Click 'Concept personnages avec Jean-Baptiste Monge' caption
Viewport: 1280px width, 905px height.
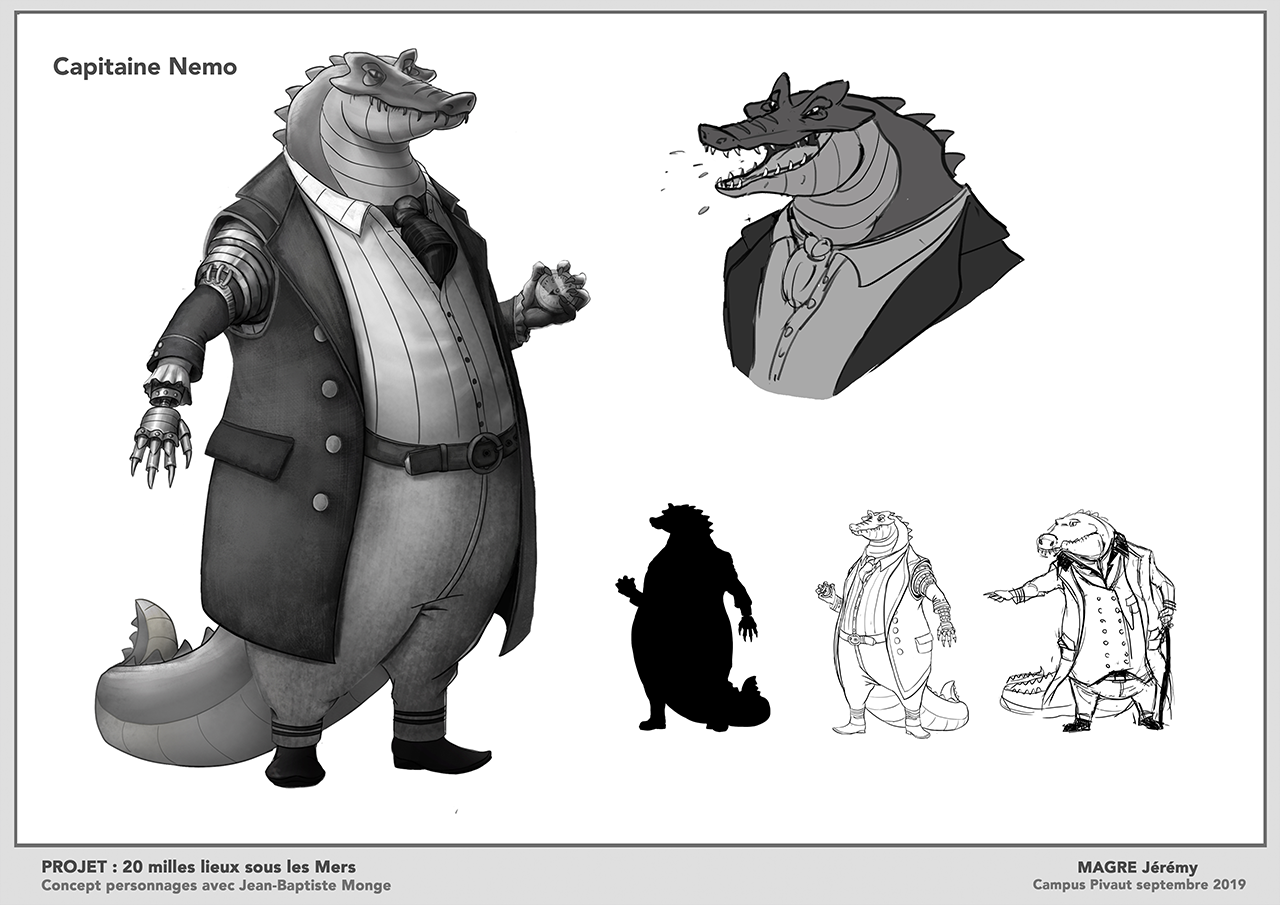(217, 885)
